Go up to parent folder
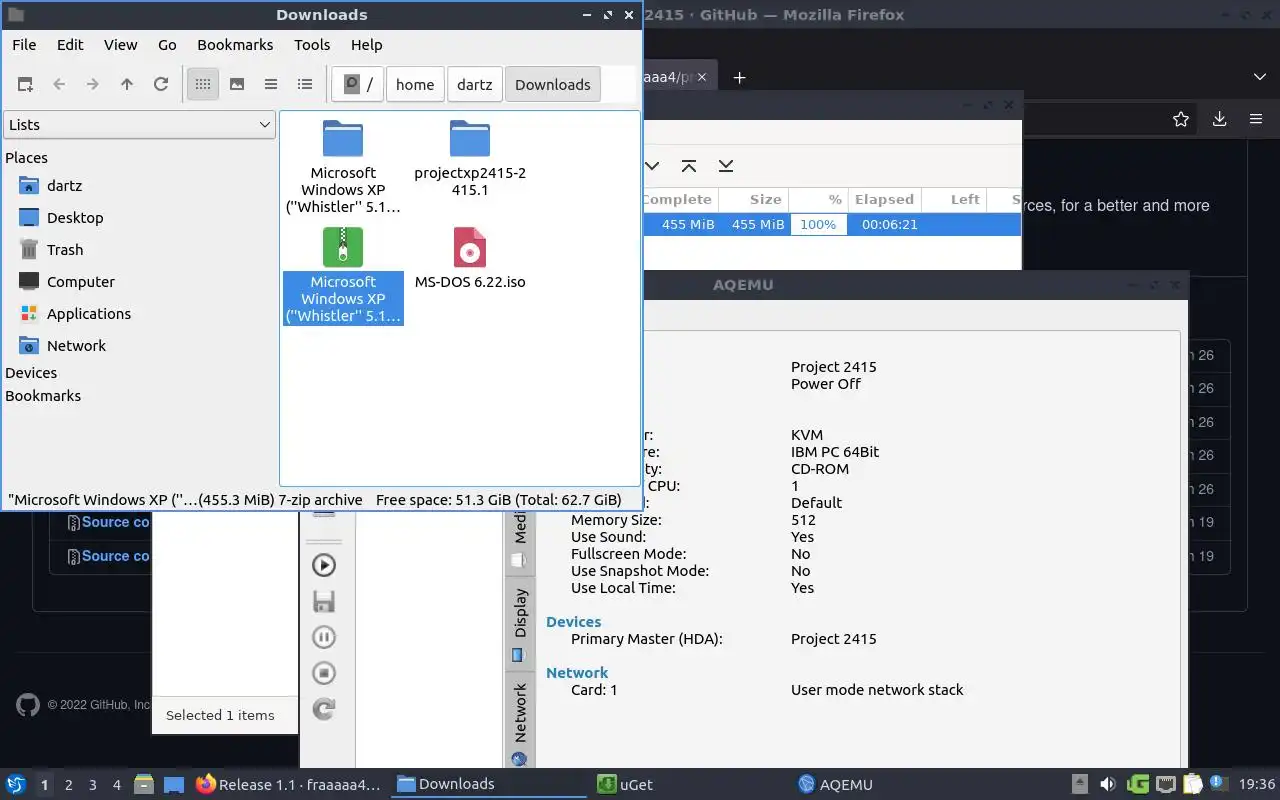The image size is (1280, 800). [127, 85]
